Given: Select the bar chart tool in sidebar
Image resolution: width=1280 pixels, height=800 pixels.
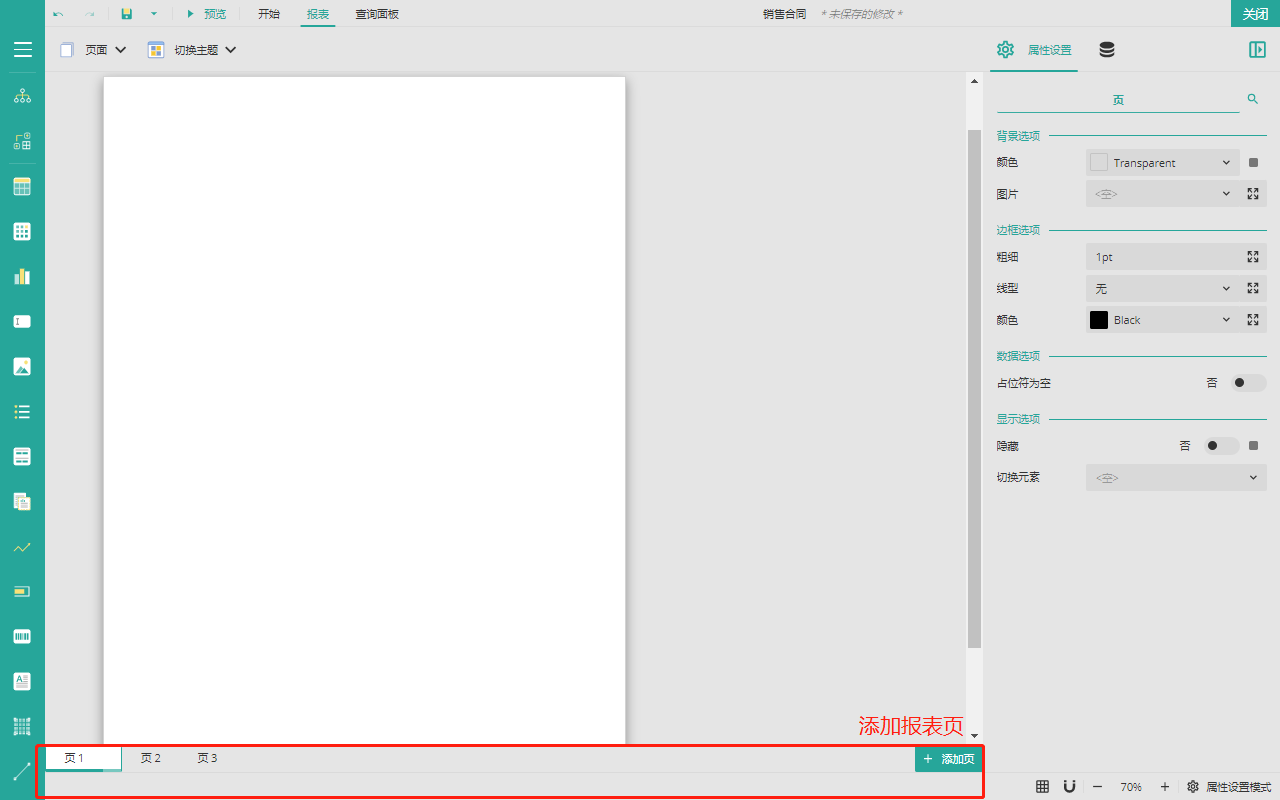Looking at the screenshot, I should 22,277.
